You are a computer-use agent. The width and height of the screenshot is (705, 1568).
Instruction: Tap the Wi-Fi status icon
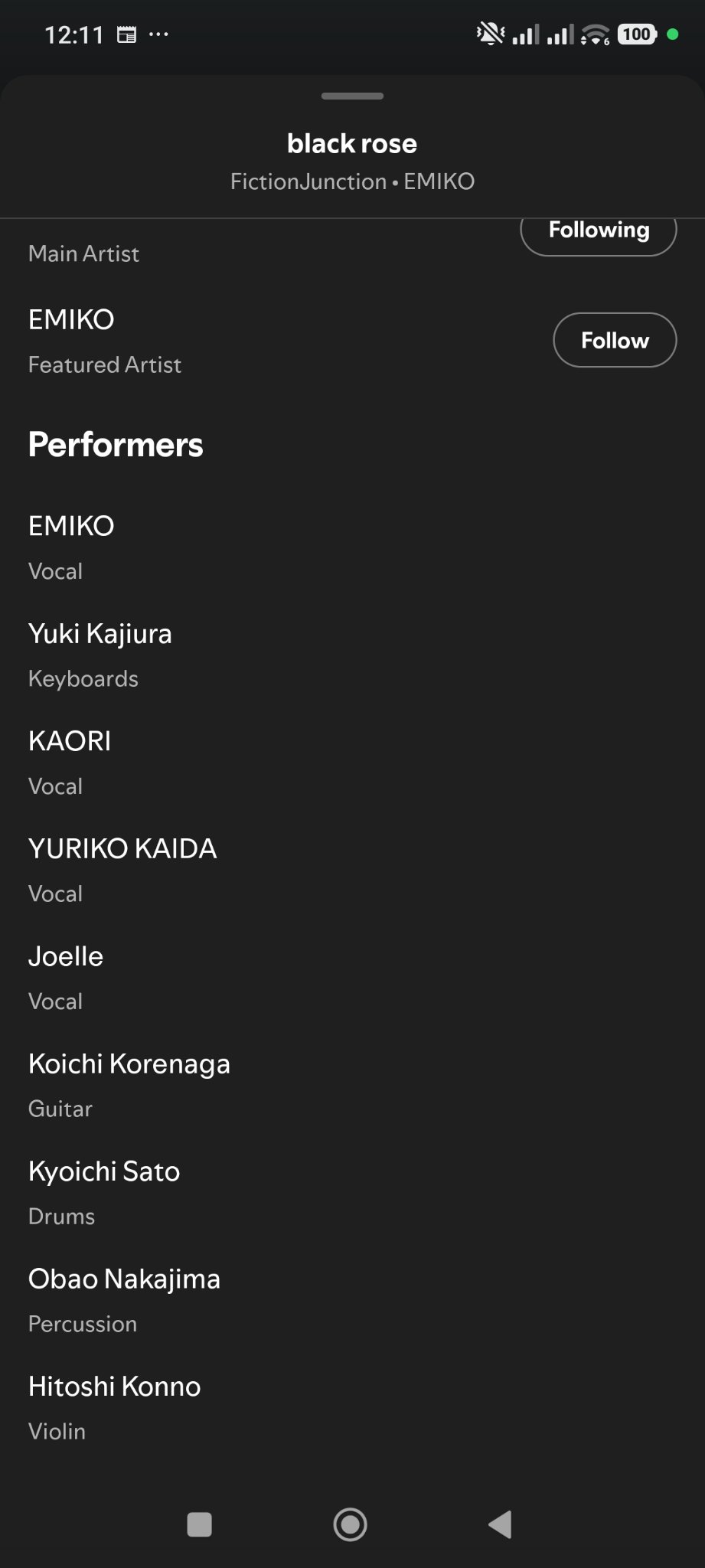pos(595,34)
